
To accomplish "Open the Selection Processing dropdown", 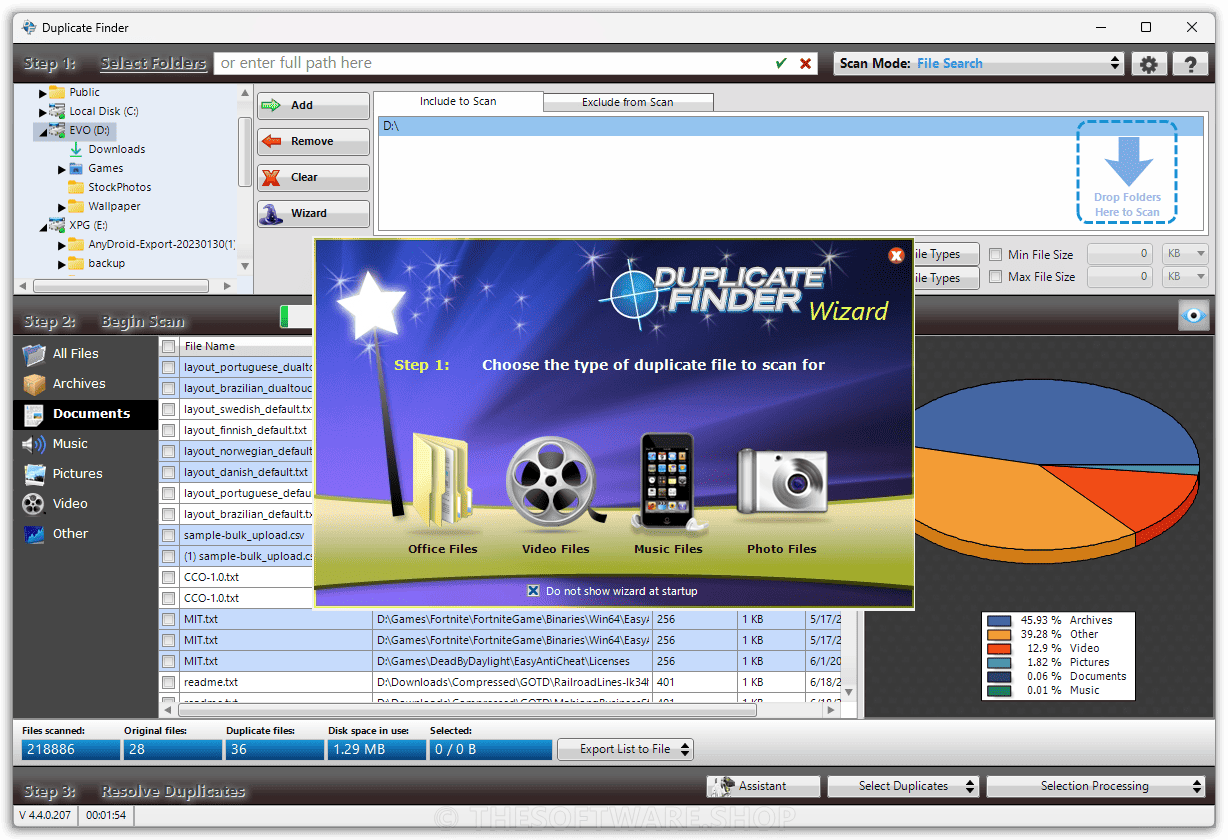I will coord(1095,786).
